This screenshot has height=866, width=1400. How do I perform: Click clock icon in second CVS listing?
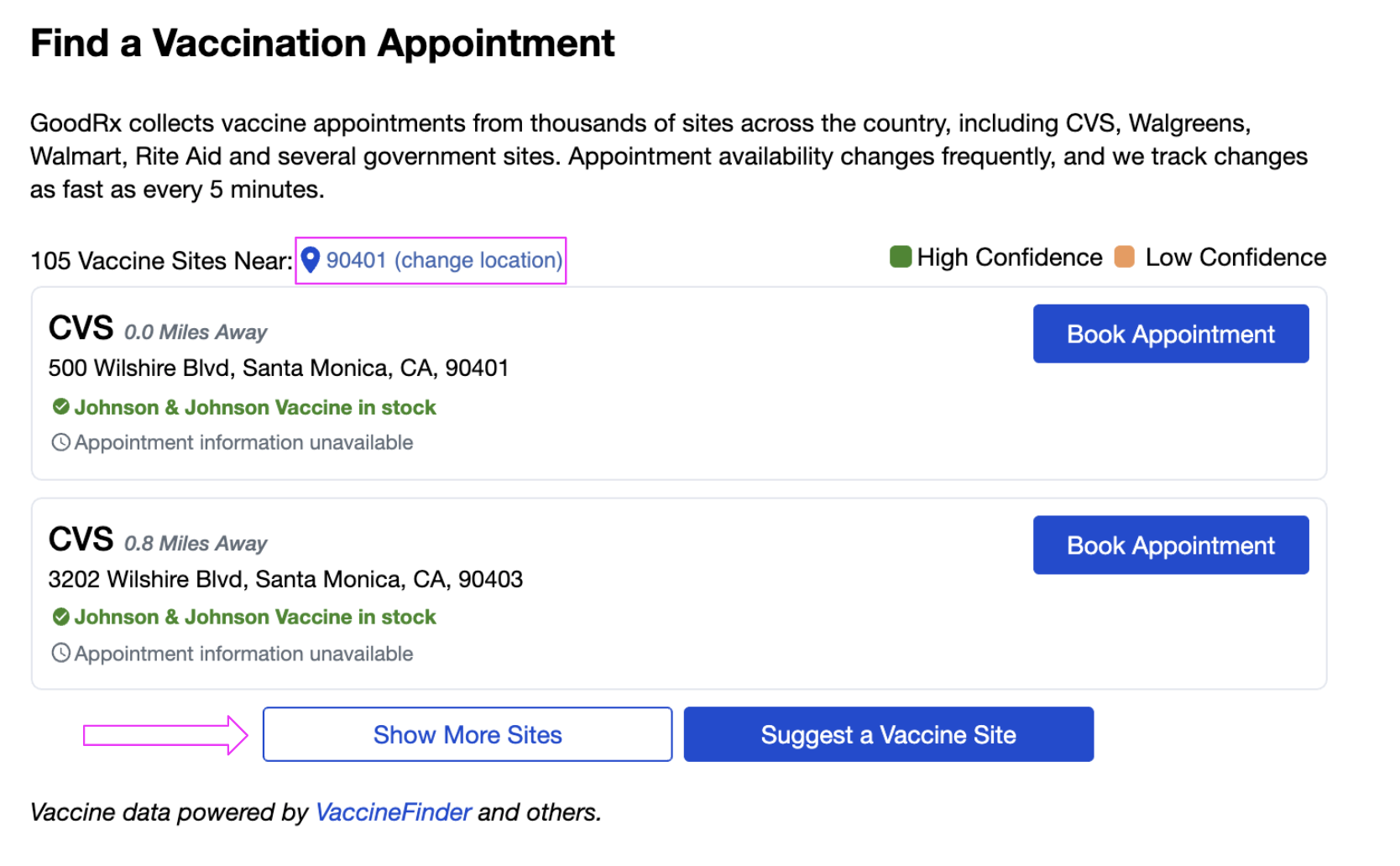pyautogui.click(x=60, y=653)
